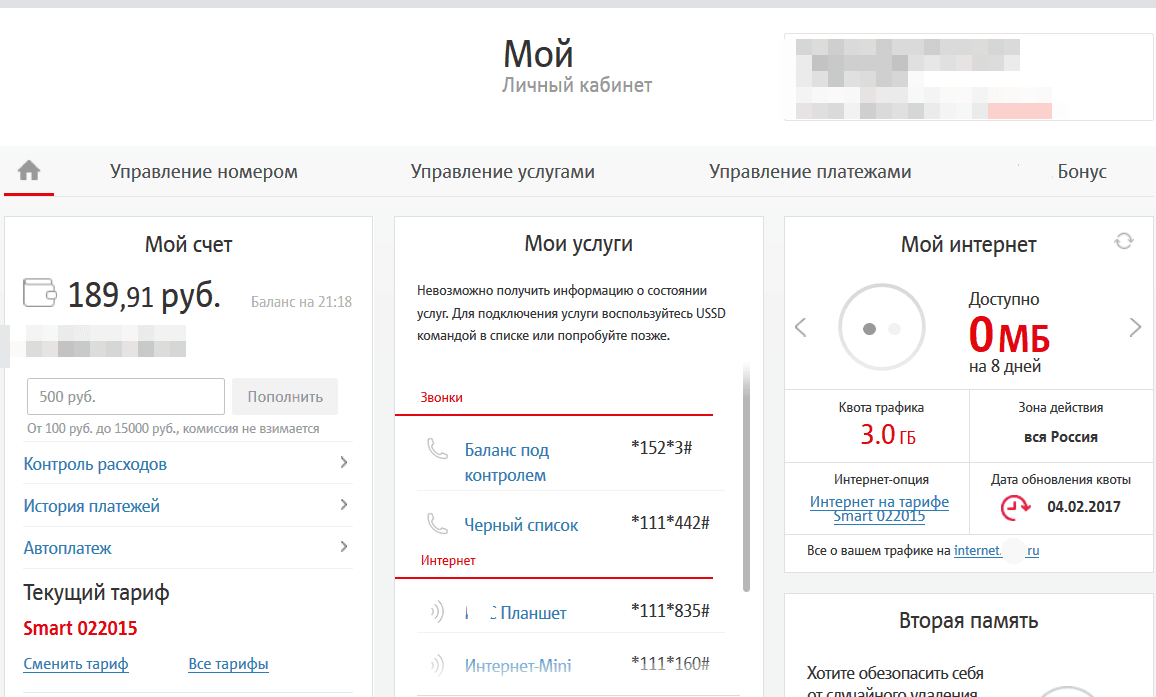Click the wallet icon near balance
The image size is (1156, 697).
pos(40,293)
